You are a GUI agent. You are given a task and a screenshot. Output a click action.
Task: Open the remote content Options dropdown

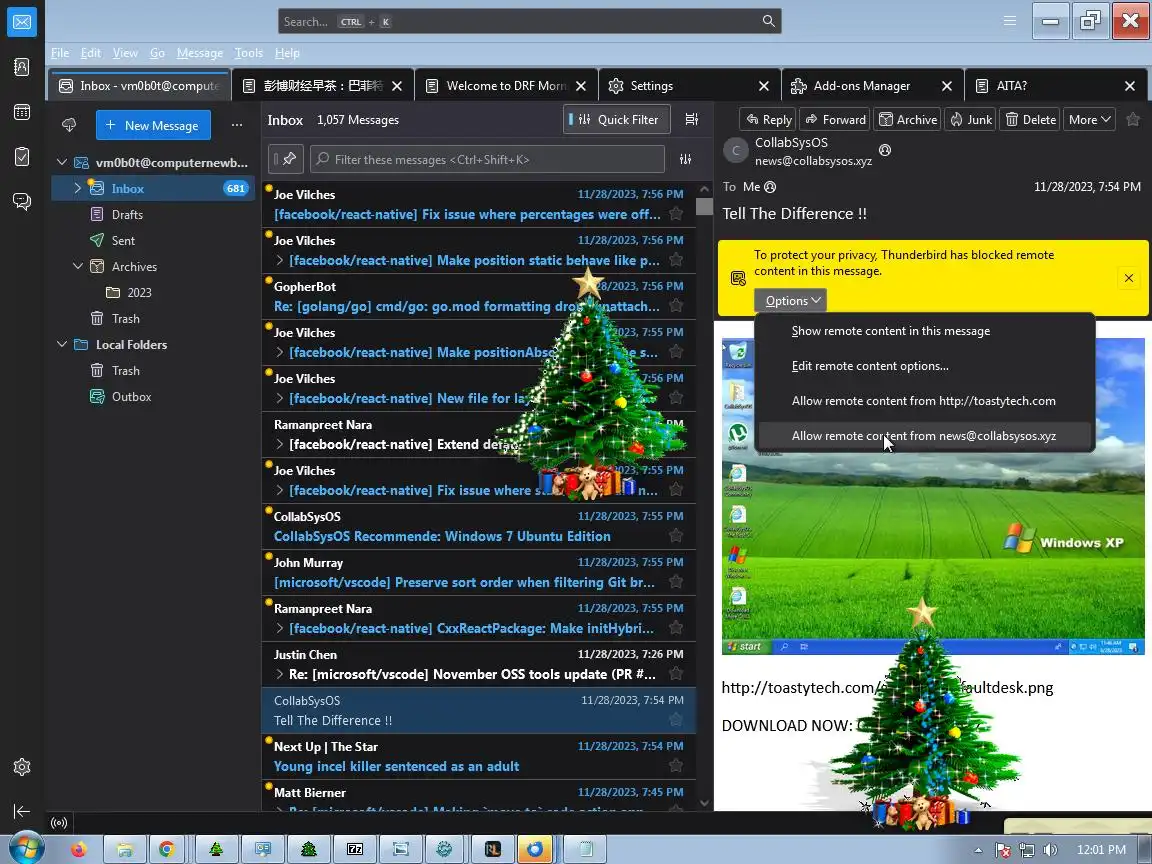point(791,300)
